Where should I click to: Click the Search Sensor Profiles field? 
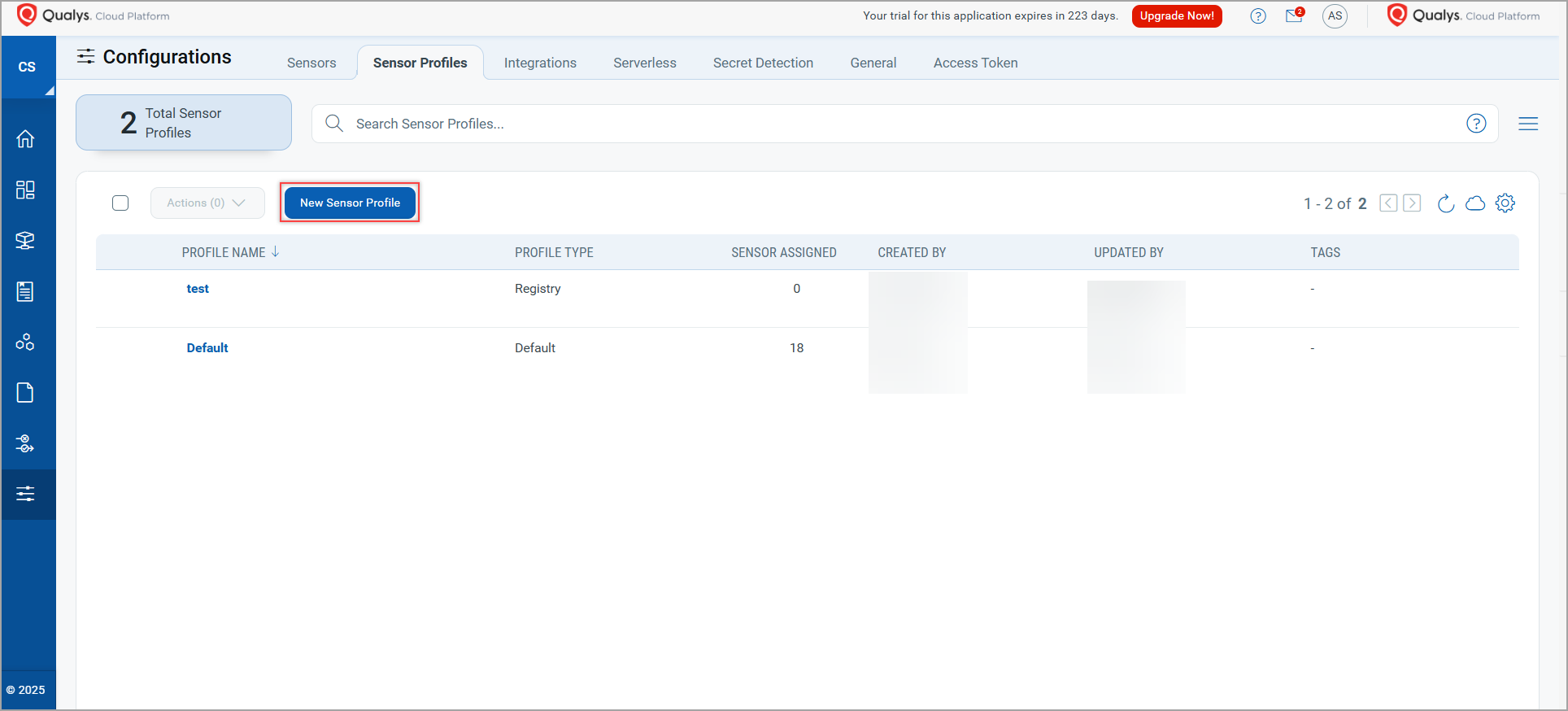click(x=895, y=124)
